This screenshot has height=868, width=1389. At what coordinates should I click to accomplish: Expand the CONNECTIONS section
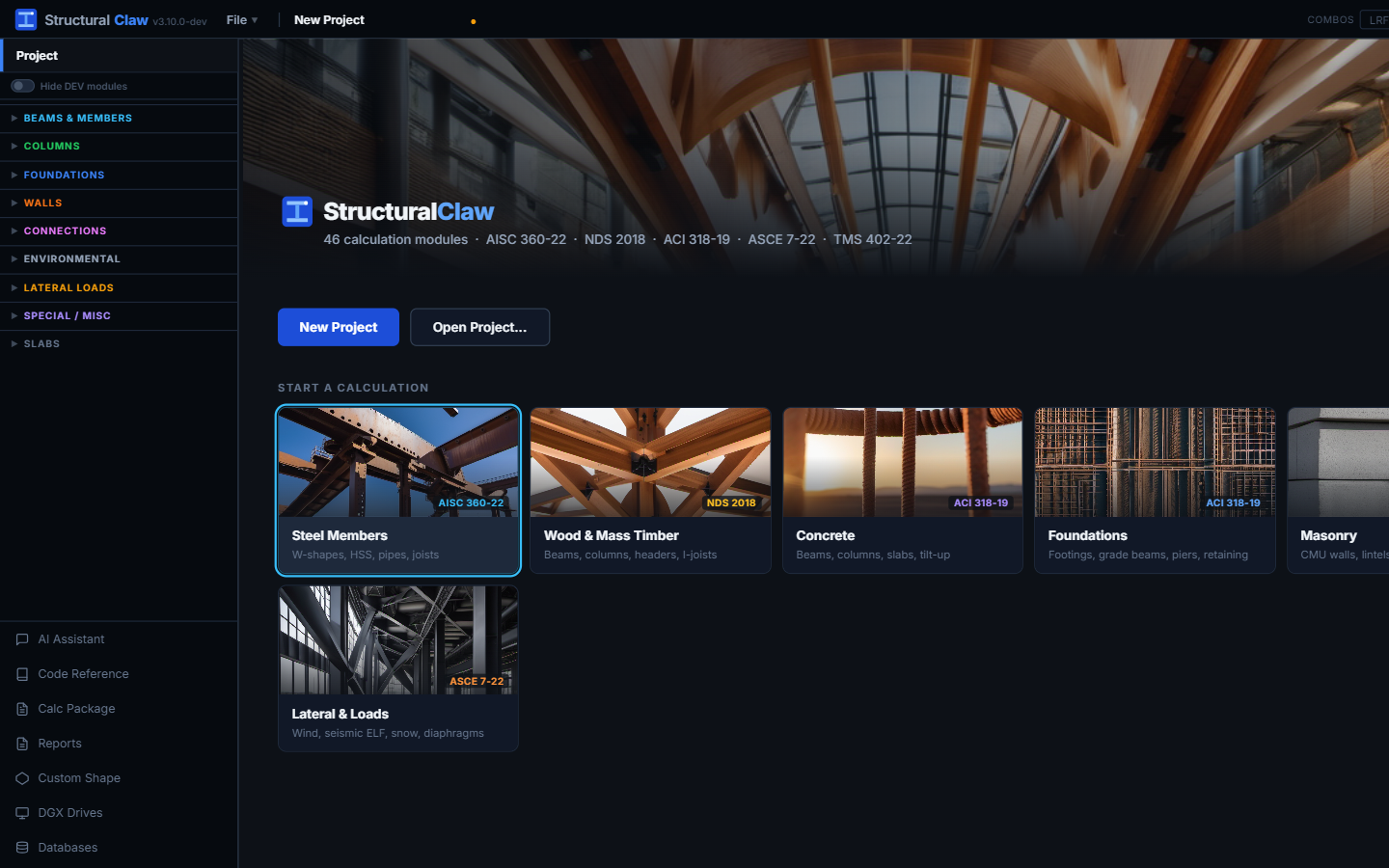[x=119, y=231]
